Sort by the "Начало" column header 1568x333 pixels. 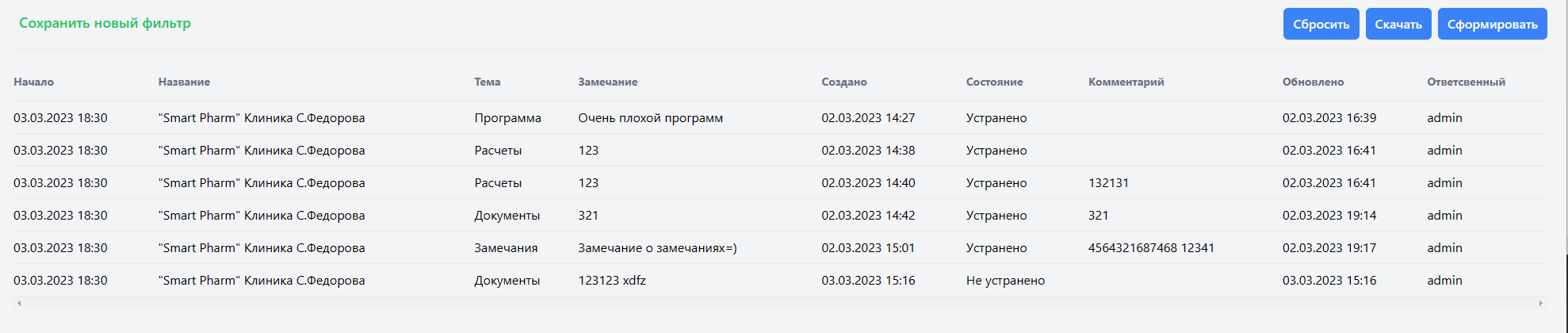coord(34,82)
